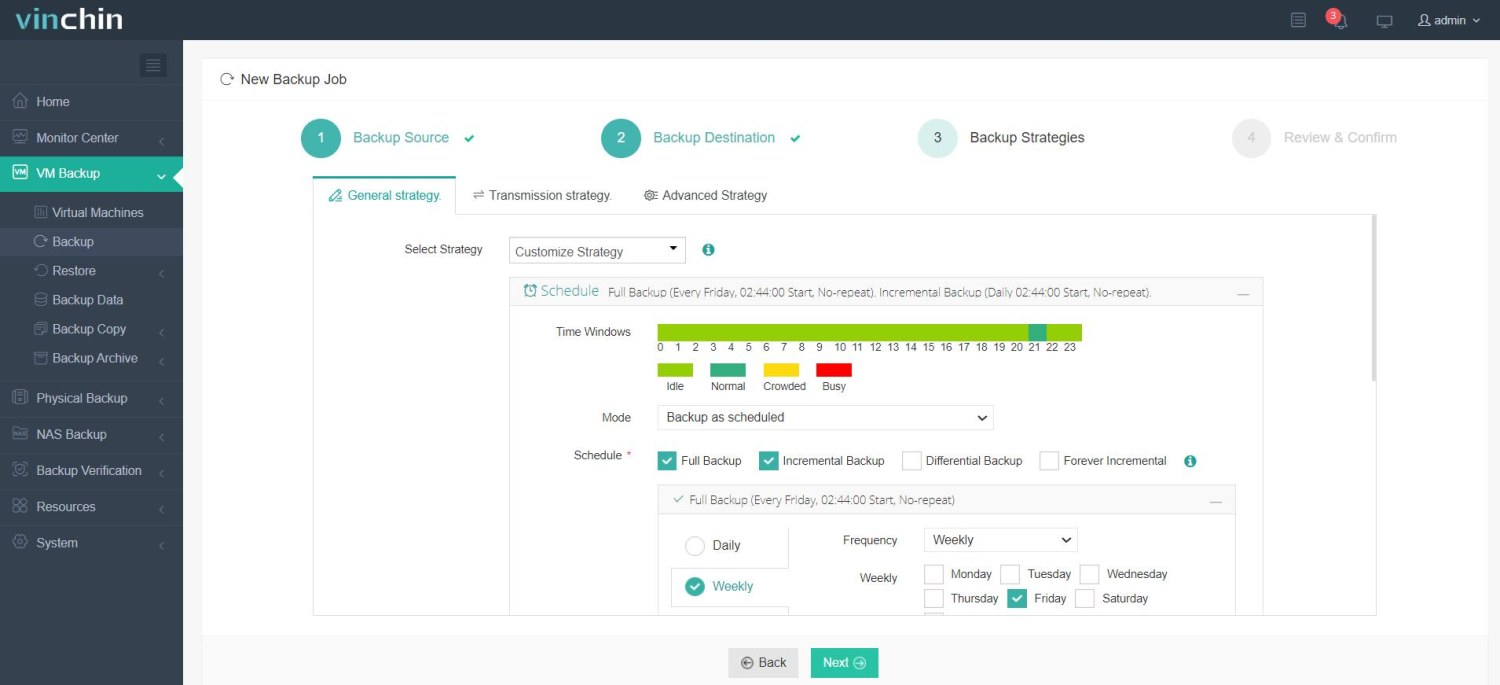Expand the Frequency dropdown

[1000, 540]
